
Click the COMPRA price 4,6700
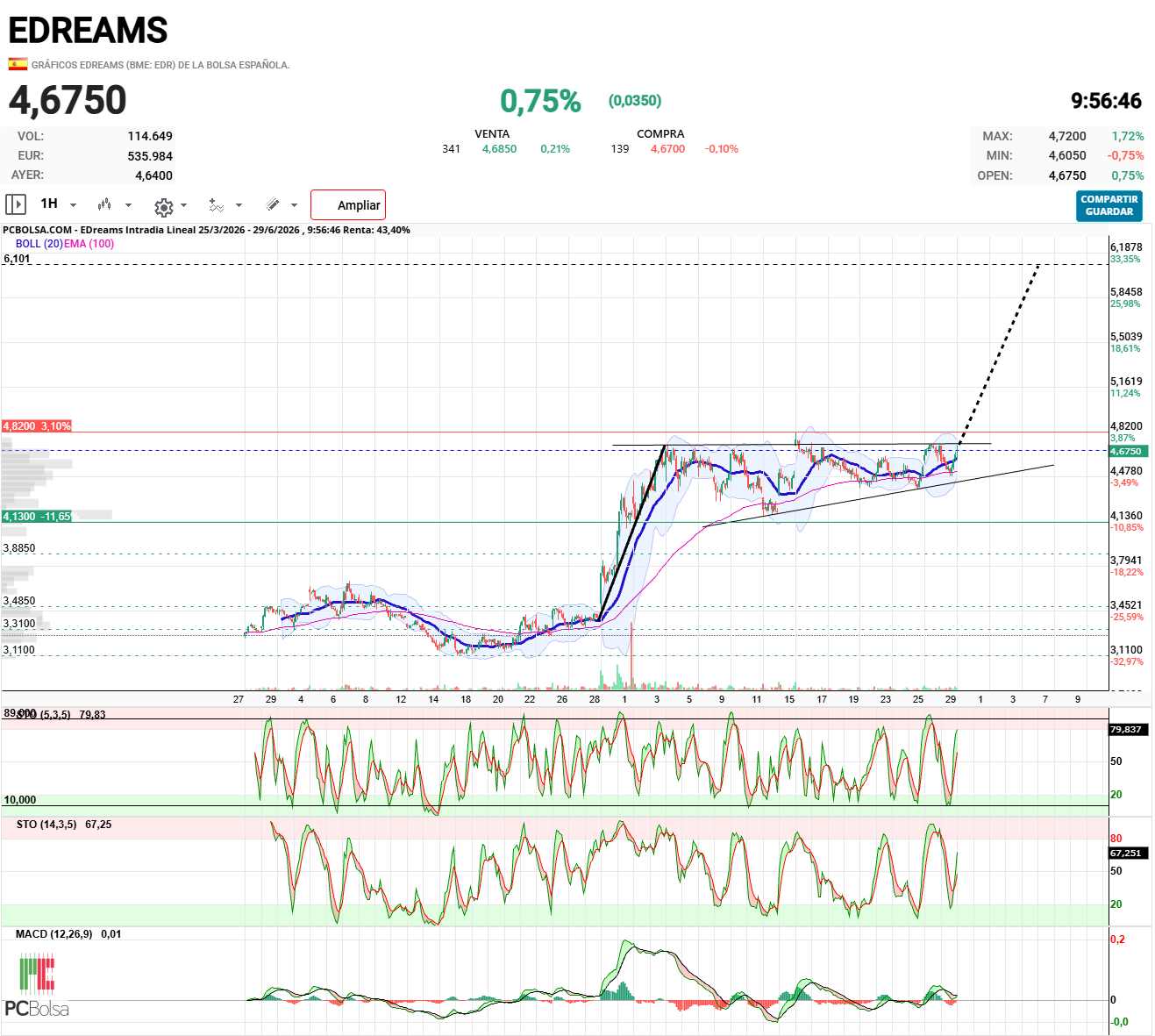[x=667, y=149]
